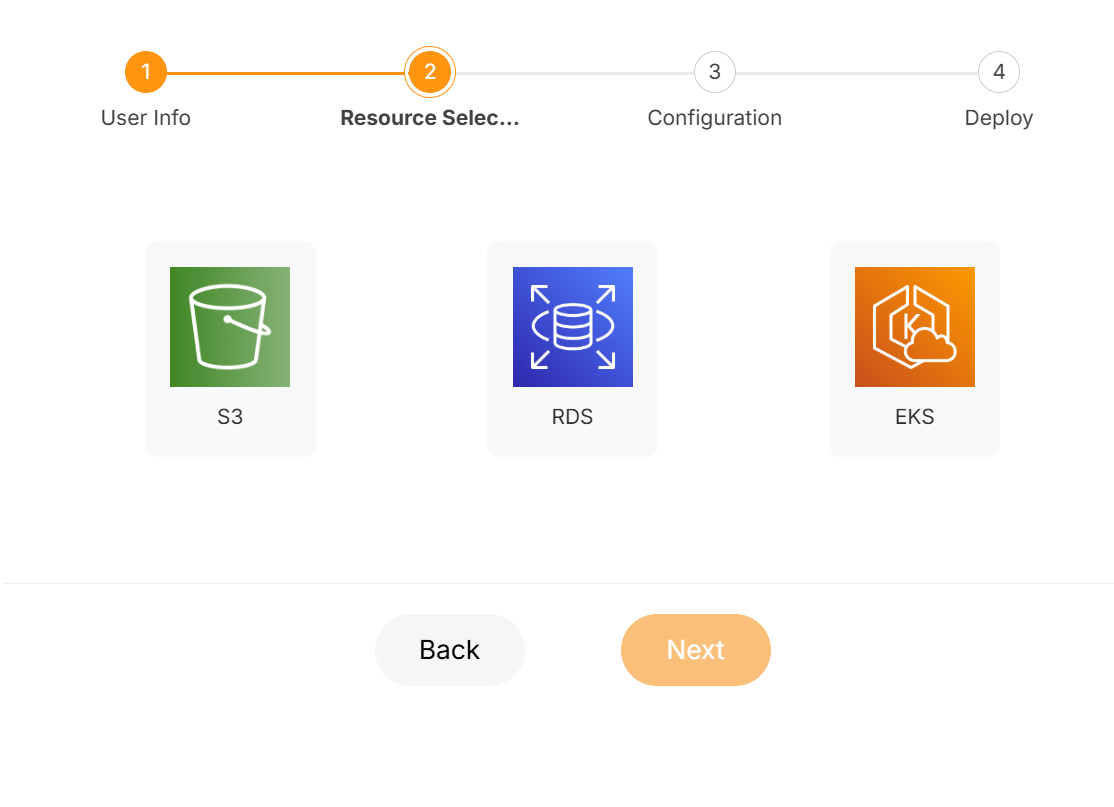Viewport: 1114px width, 807px height.
Task: Go to step 1 circle
Action: coord(146,72)
